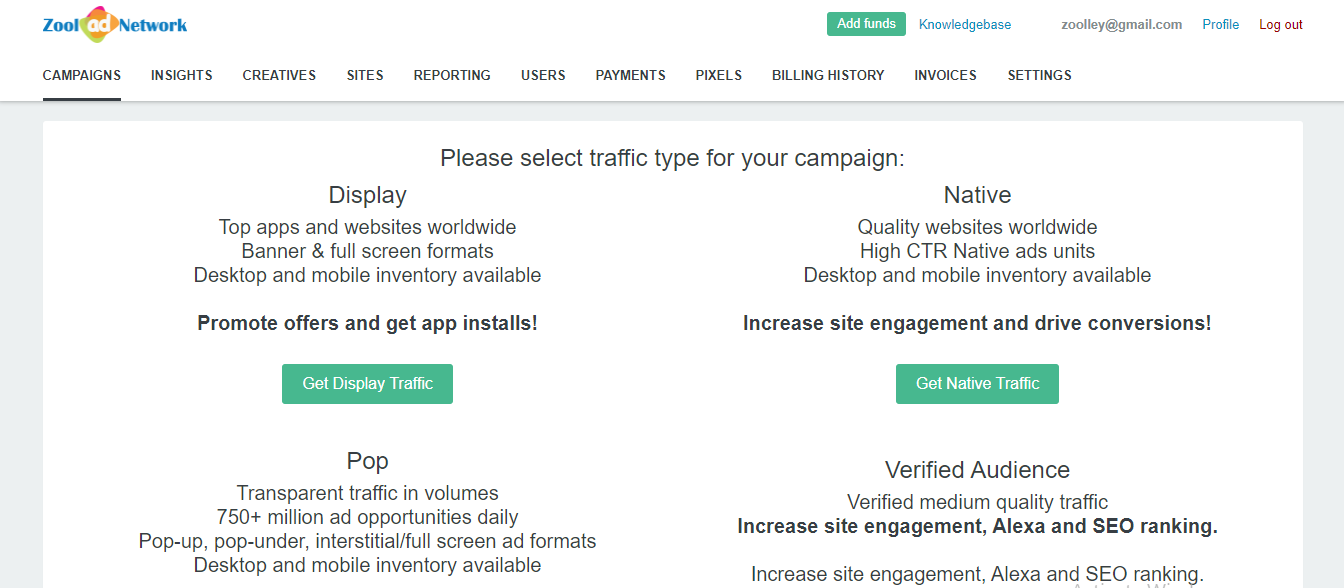The image size is (1344, 588).
Task: Open the Settings tab
Action: [x=1039, y=75]
